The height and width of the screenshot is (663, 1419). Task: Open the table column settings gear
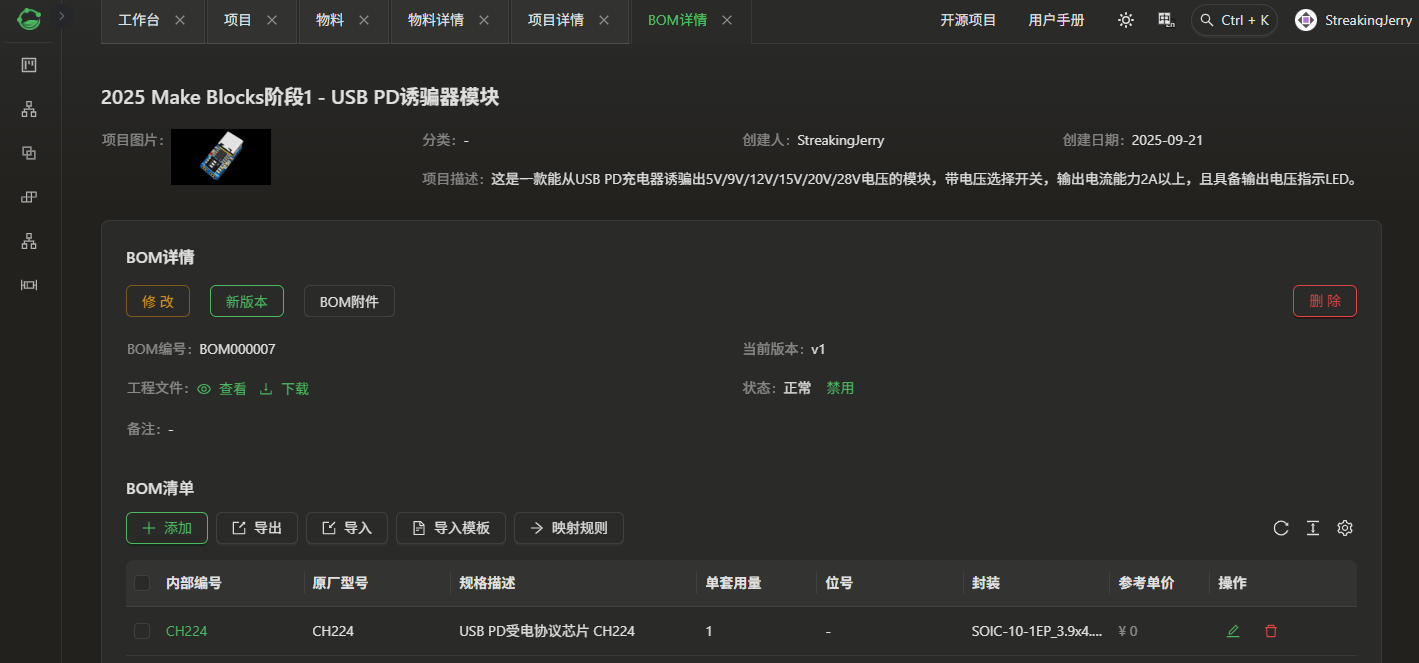1345,528
